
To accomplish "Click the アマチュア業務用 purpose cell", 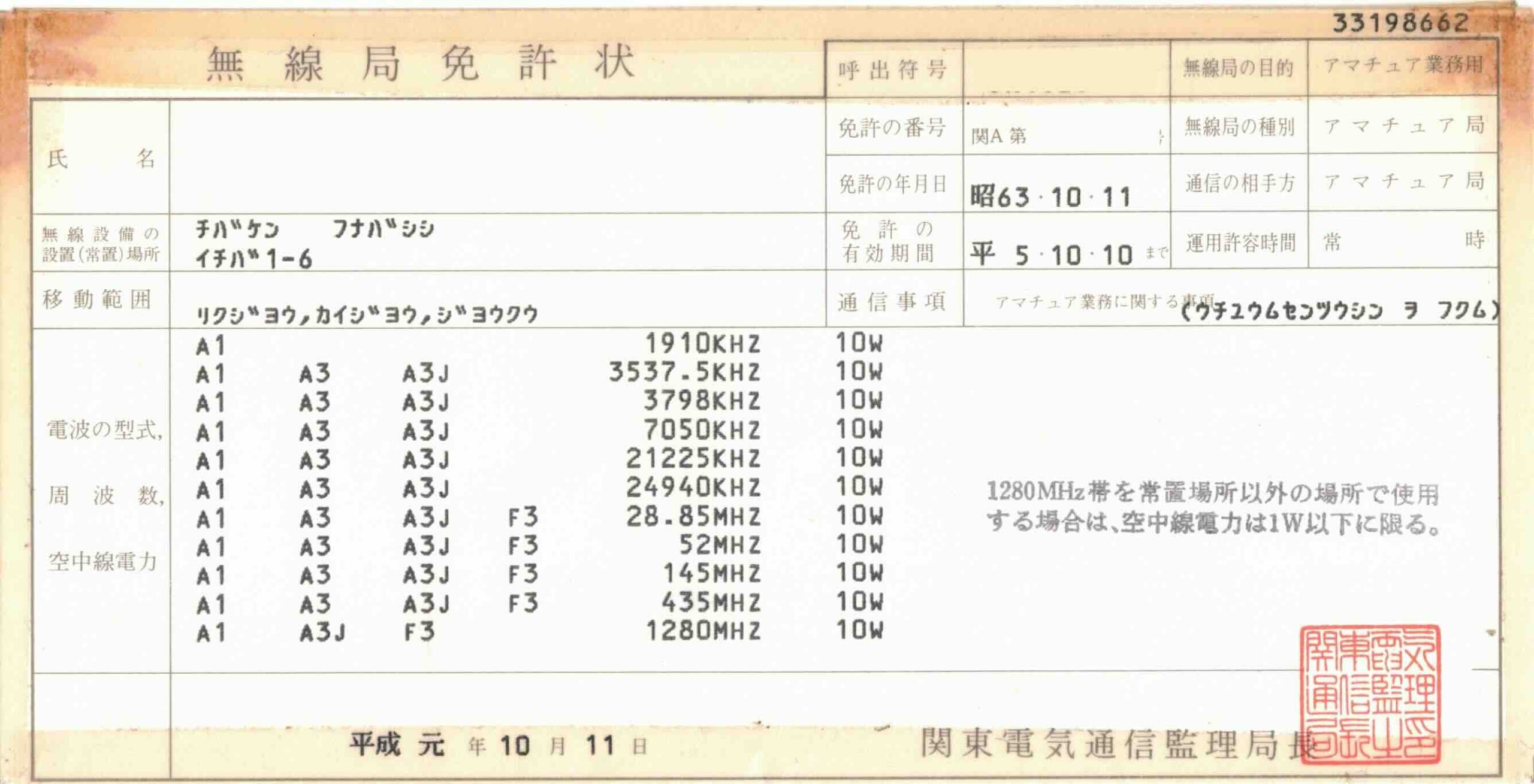I will pyautogui.click(x=1403, y=66).
